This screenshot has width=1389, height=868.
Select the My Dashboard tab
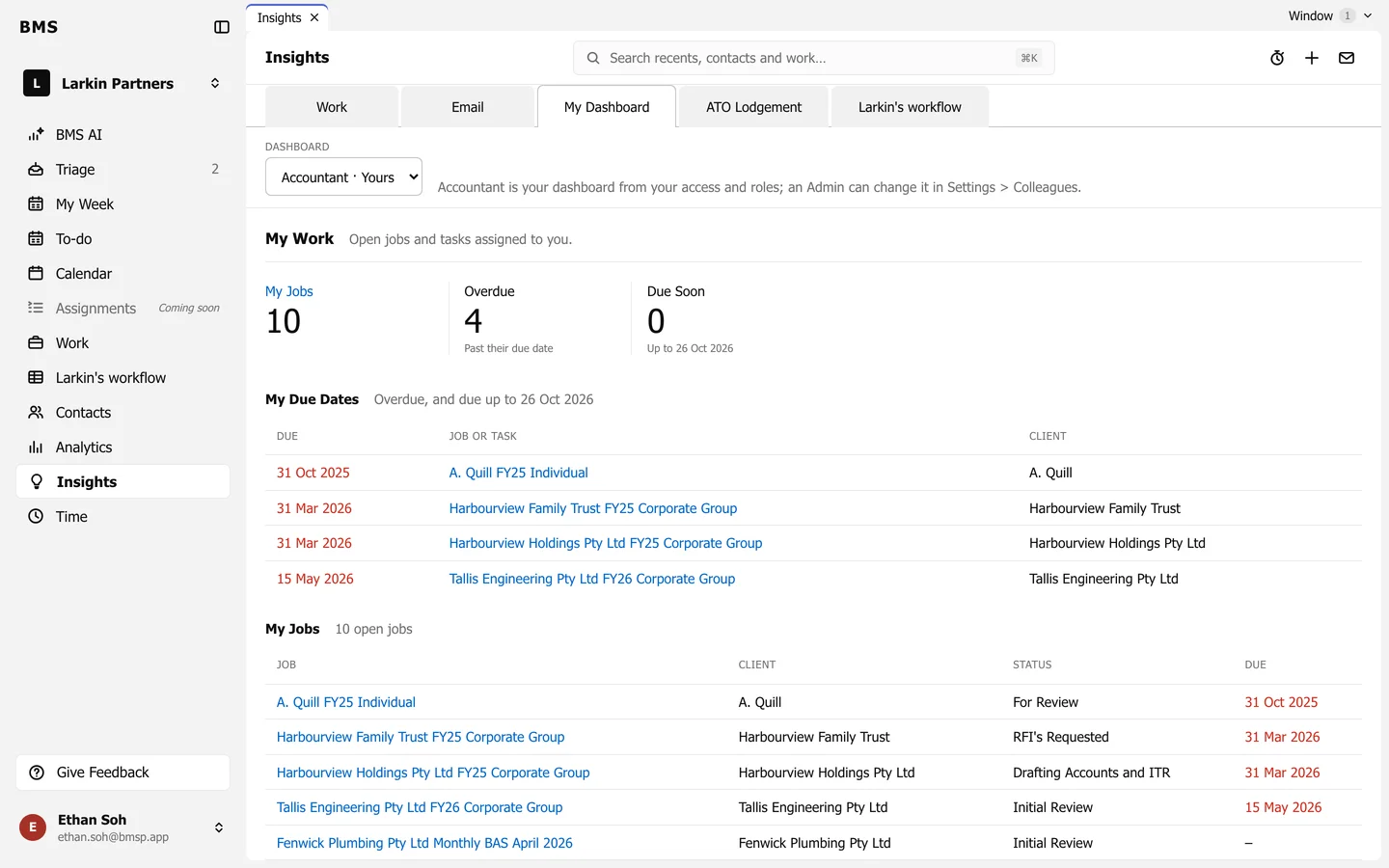click(607, 107)
